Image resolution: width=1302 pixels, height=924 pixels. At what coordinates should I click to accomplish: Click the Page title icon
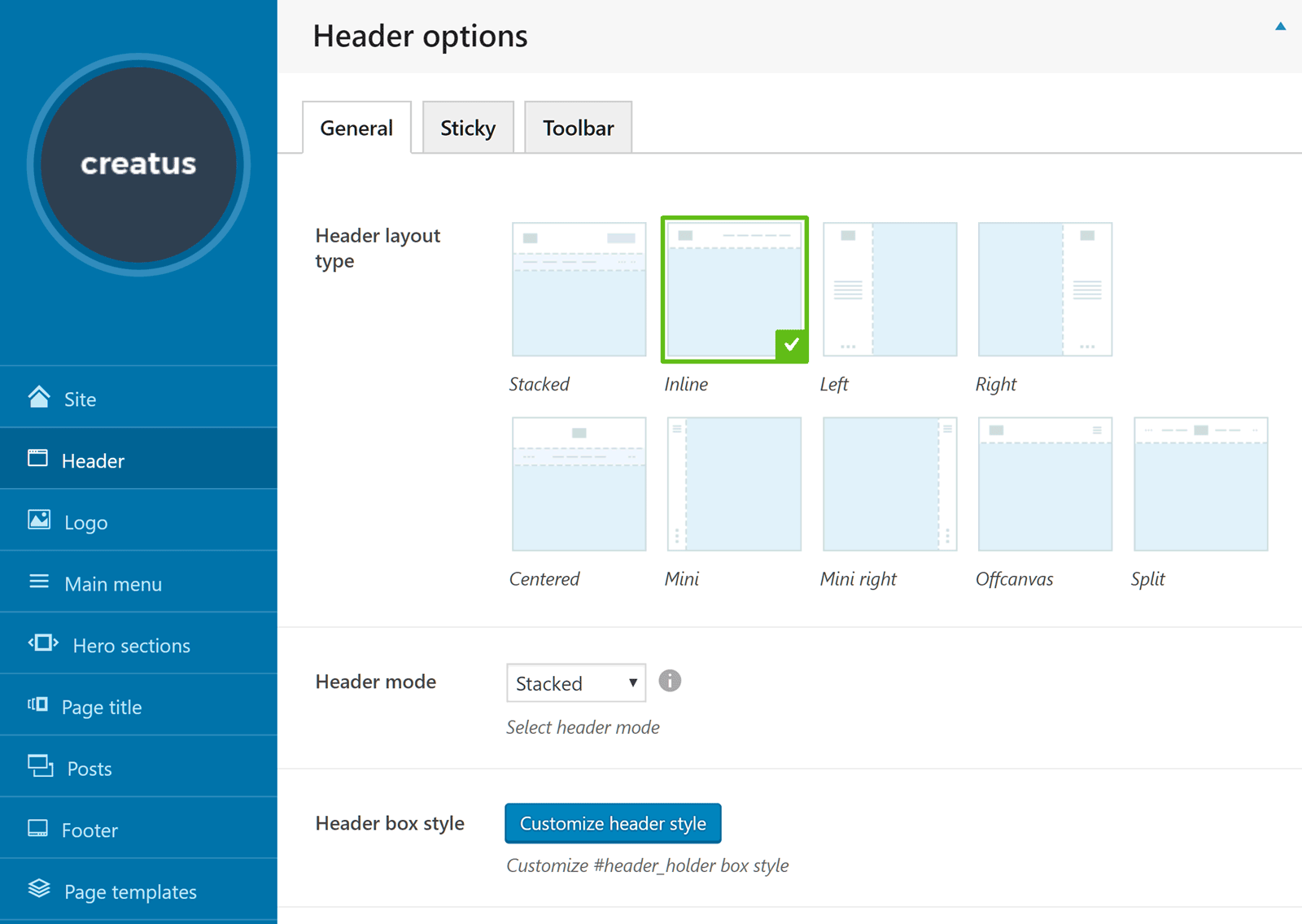point(37,704)
